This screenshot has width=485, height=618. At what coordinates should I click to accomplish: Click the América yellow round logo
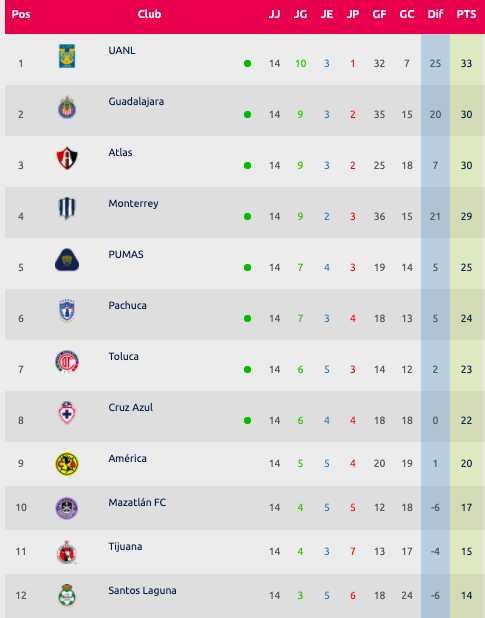(67, 464)
